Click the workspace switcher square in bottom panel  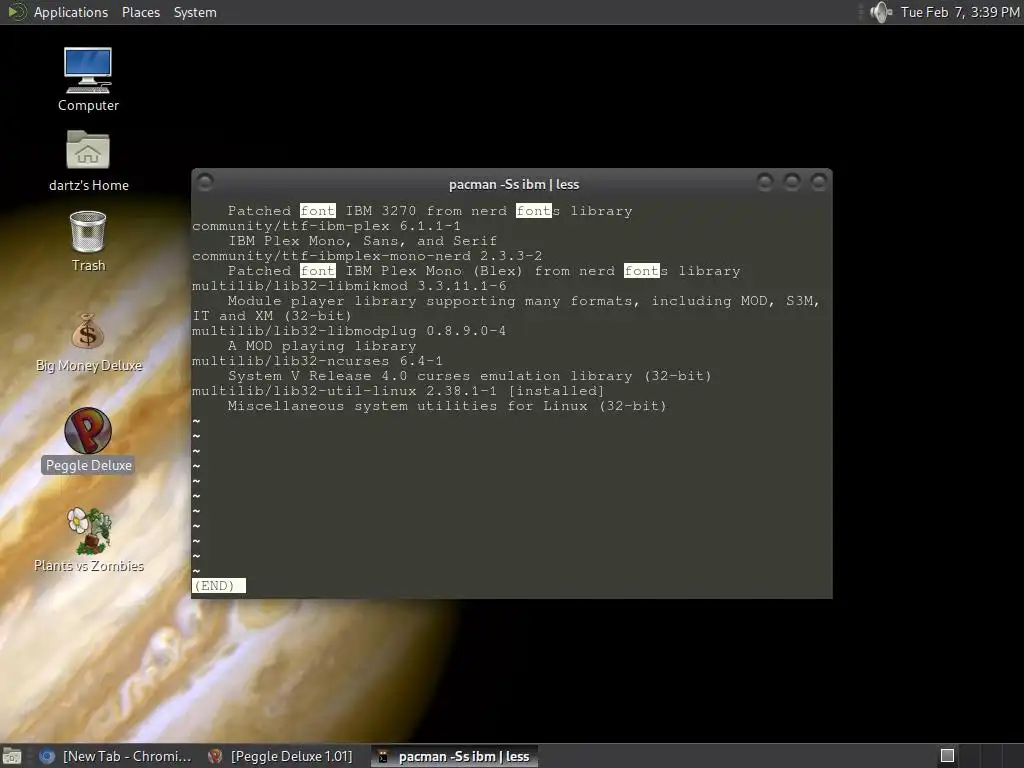(947, 756)
